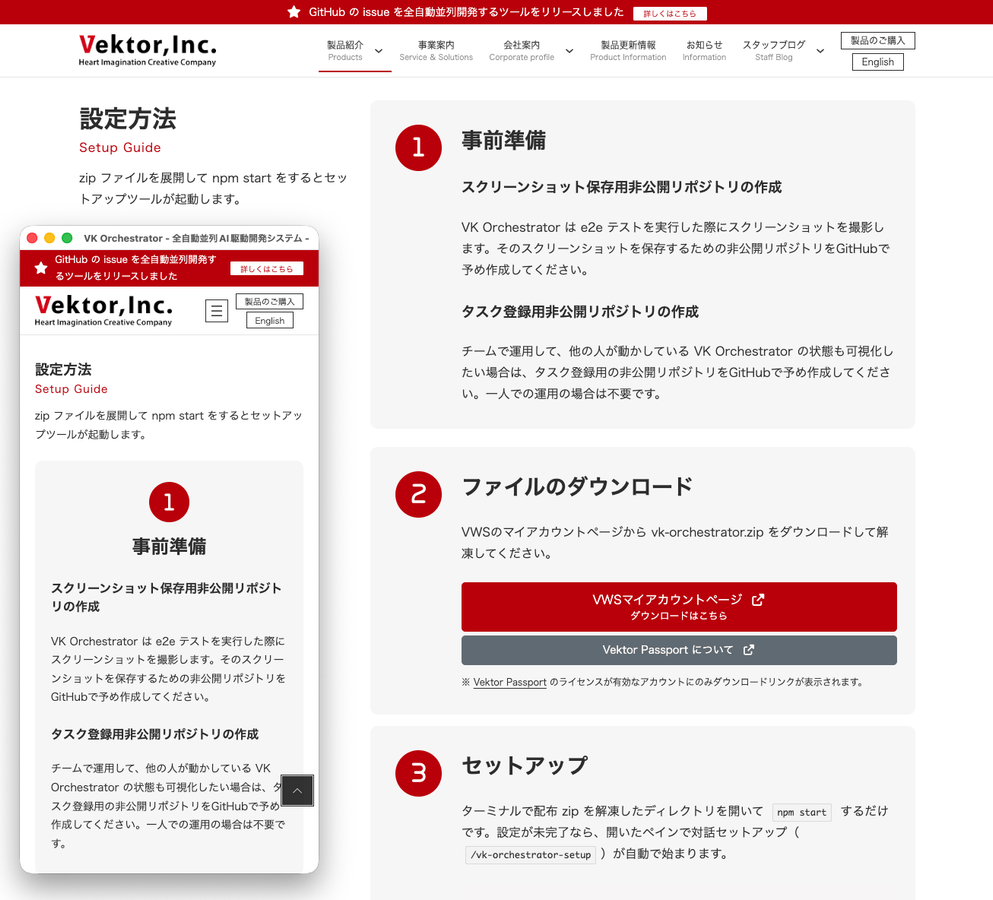Screen dimensions: 993x900
Task: Click タスク登録用非公開リポジトリの作成 subheading in main page
Action: (580, 312)
